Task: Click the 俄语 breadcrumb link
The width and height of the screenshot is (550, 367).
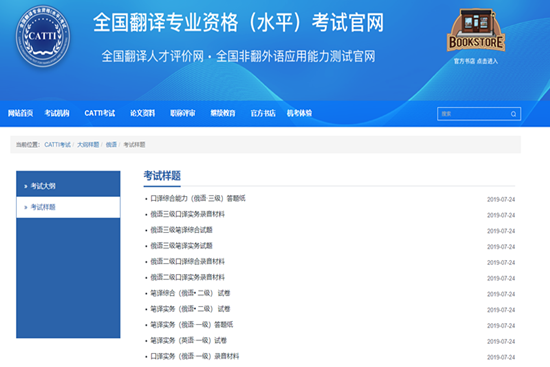Action: click(x=111, y=145)
